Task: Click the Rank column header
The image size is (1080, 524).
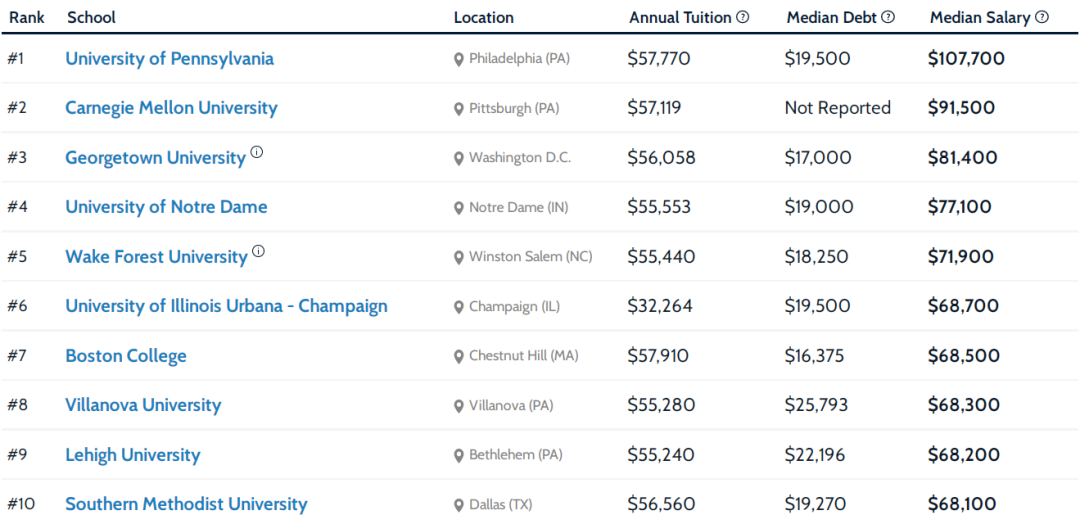Action: coord(27,17)
